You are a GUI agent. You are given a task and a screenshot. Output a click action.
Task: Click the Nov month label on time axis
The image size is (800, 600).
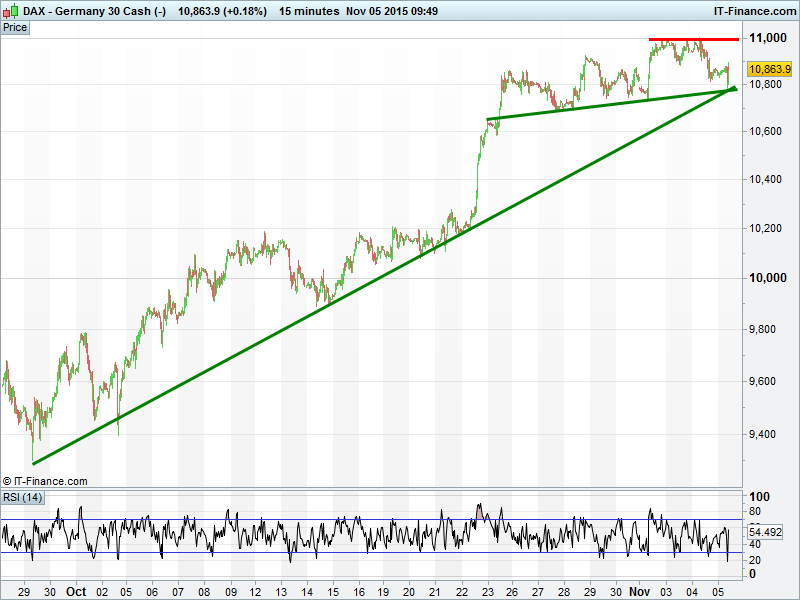click(x=639, y=591)
